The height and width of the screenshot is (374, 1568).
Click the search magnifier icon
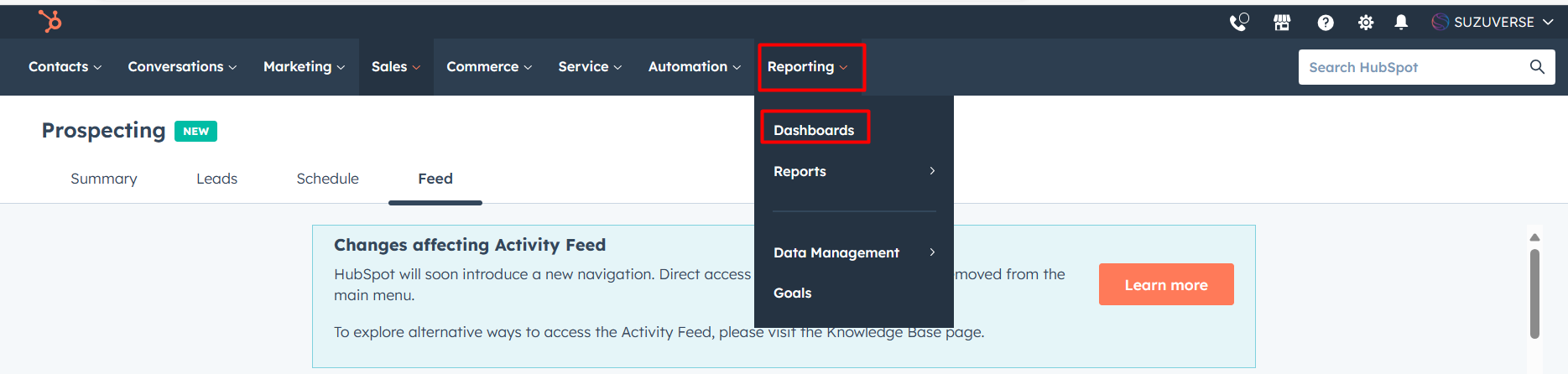(1537, 67)
